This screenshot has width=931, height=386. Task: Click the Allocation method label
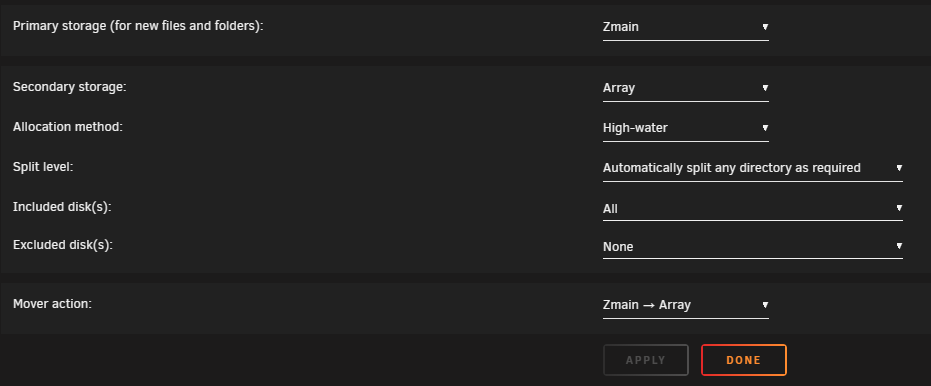pyautogui.click(x=68, y=126)
